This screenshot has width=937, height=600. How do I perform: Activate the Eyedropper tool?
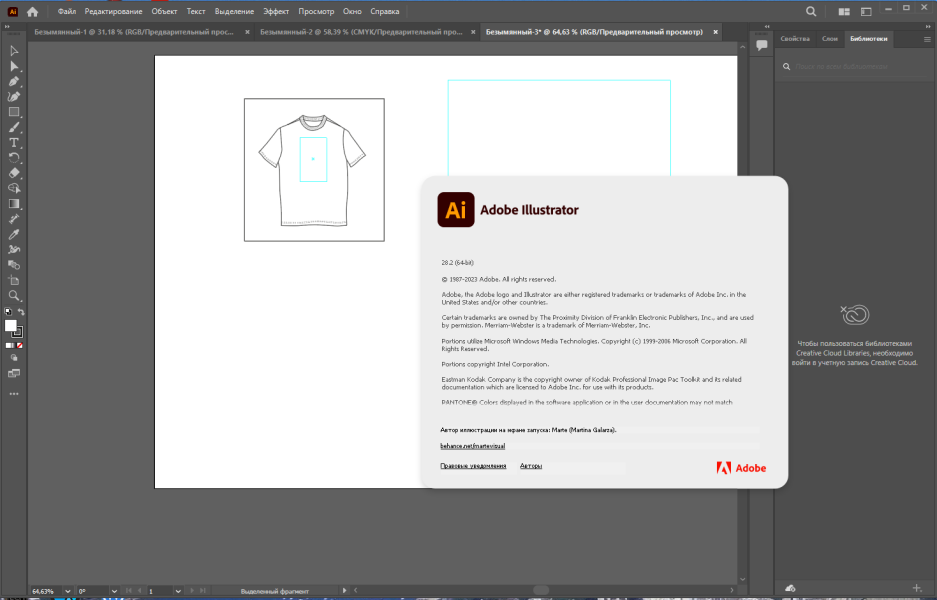[x=14, y=234]
